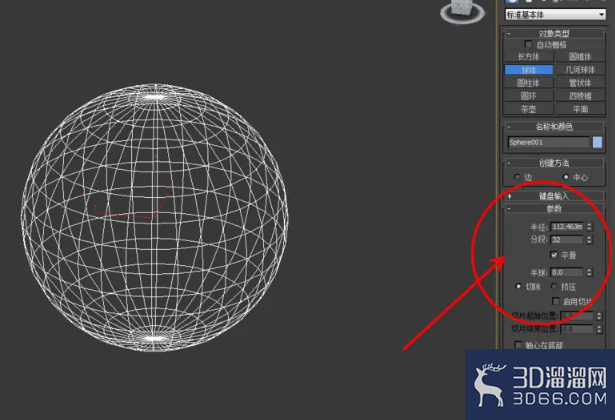Image resolution: width=615 pixels, height=420 pixels.
Task: Click the 切片起始位置 spinner arrows
Action: (599, 316)
